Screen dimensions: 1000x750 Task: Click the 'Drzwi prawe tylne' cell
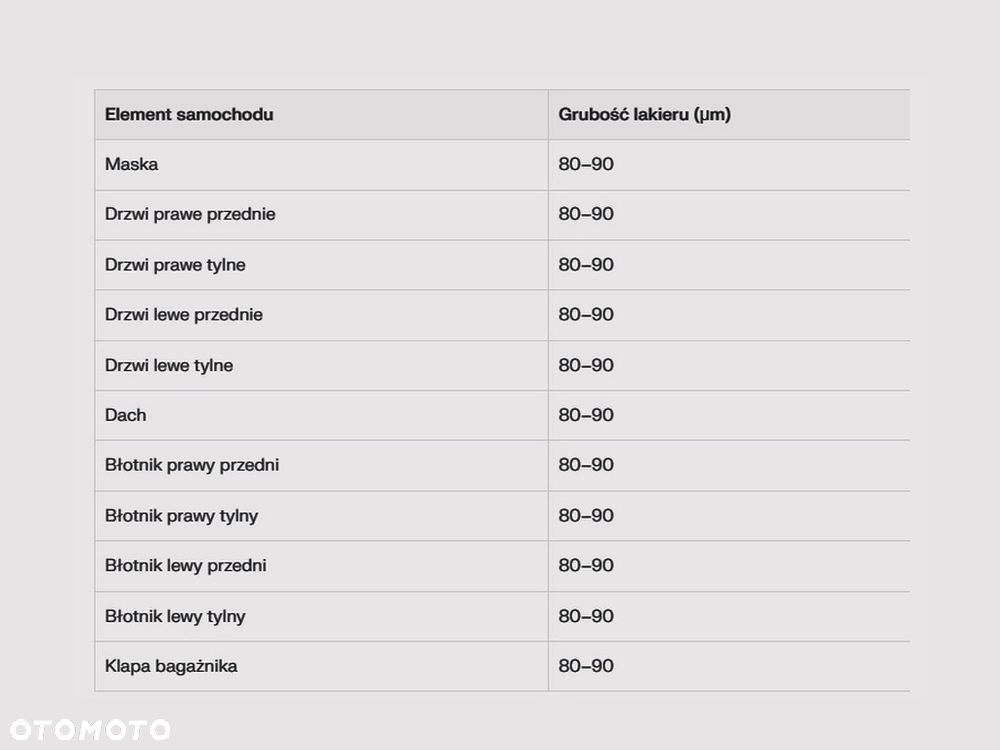coord(175,265)
